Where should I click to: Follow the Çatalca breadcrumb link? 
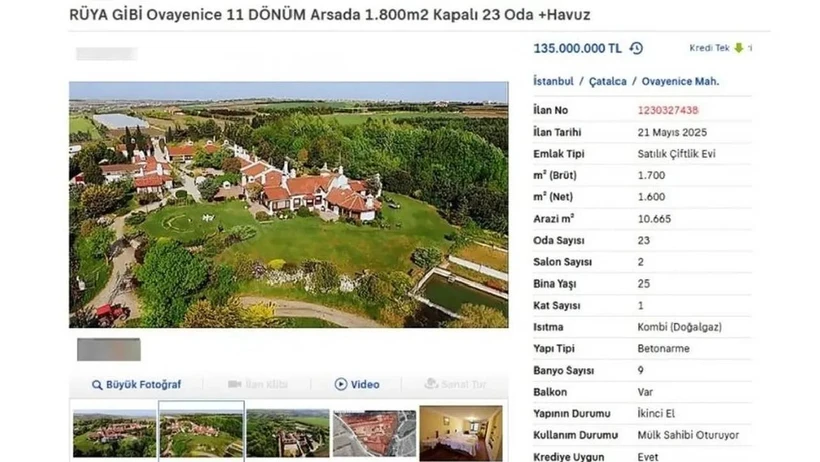click(608, 82)
